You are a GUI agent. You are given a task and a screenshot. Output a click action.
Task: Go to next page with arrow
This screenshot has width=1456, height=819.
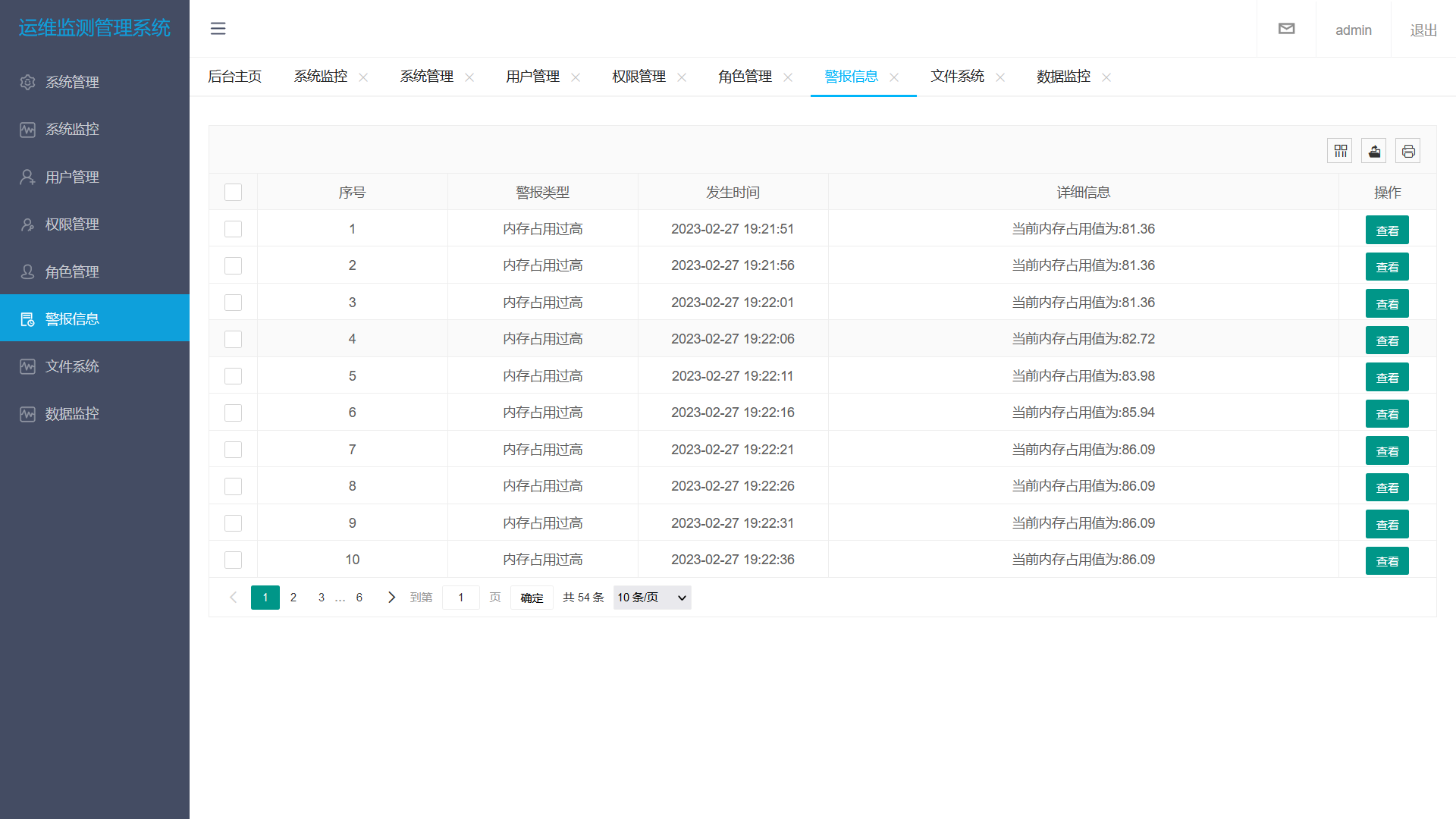click(391, 598)
